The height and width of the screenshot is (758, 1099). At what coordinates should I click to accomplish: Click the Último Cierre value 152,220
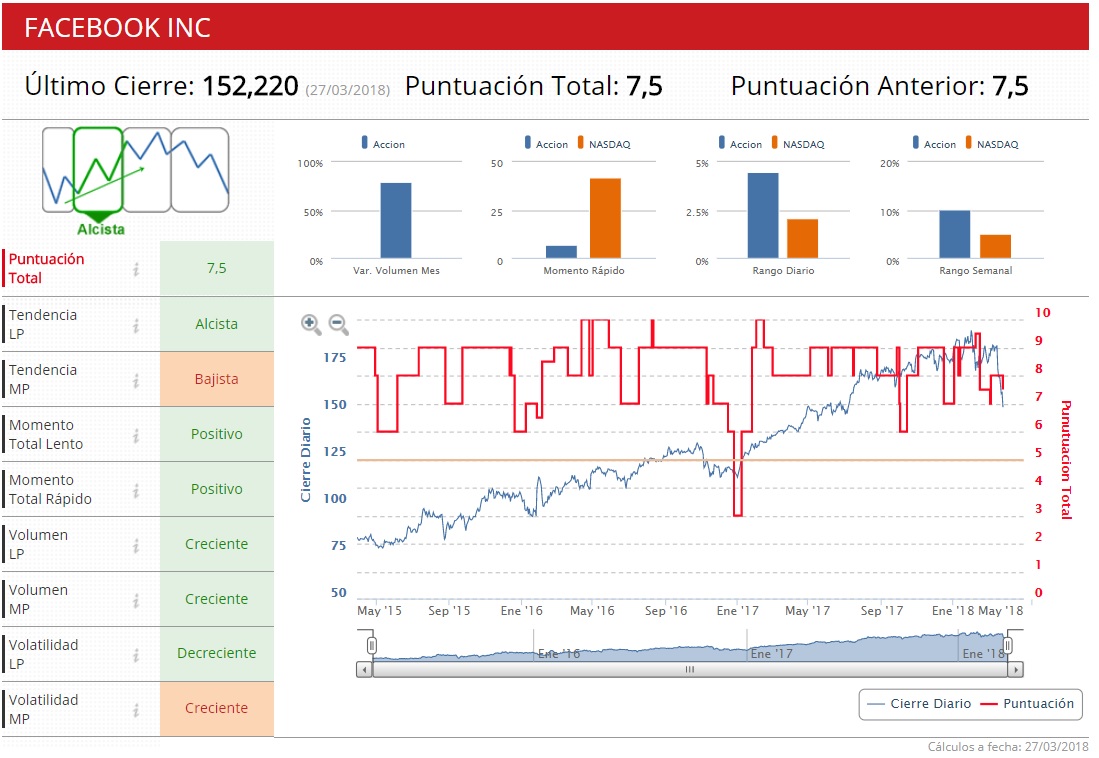[250, 86]
